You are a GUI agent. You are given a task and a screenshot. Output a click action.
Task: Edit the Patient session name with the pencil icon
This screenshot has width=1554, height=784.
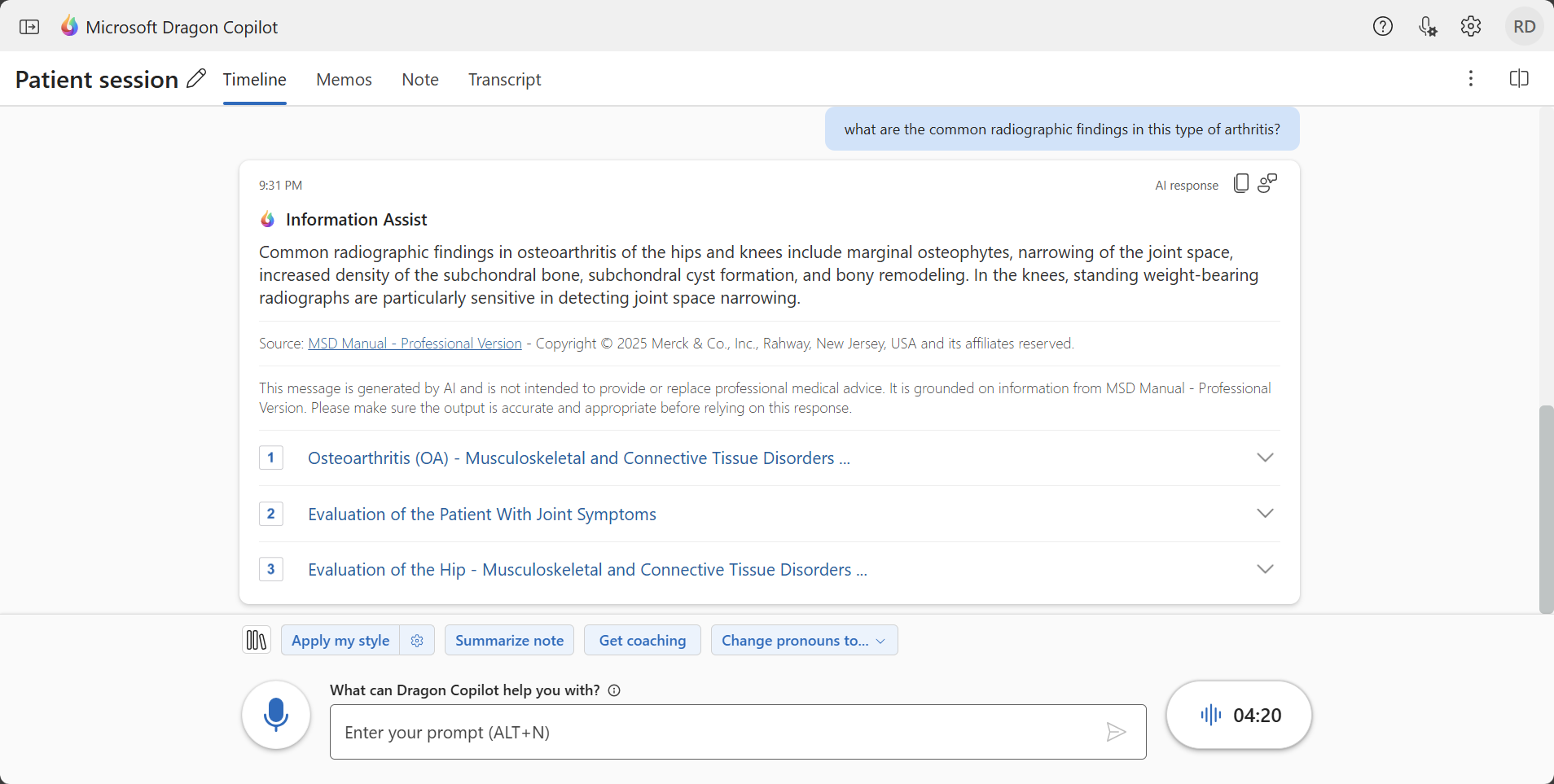196,79
